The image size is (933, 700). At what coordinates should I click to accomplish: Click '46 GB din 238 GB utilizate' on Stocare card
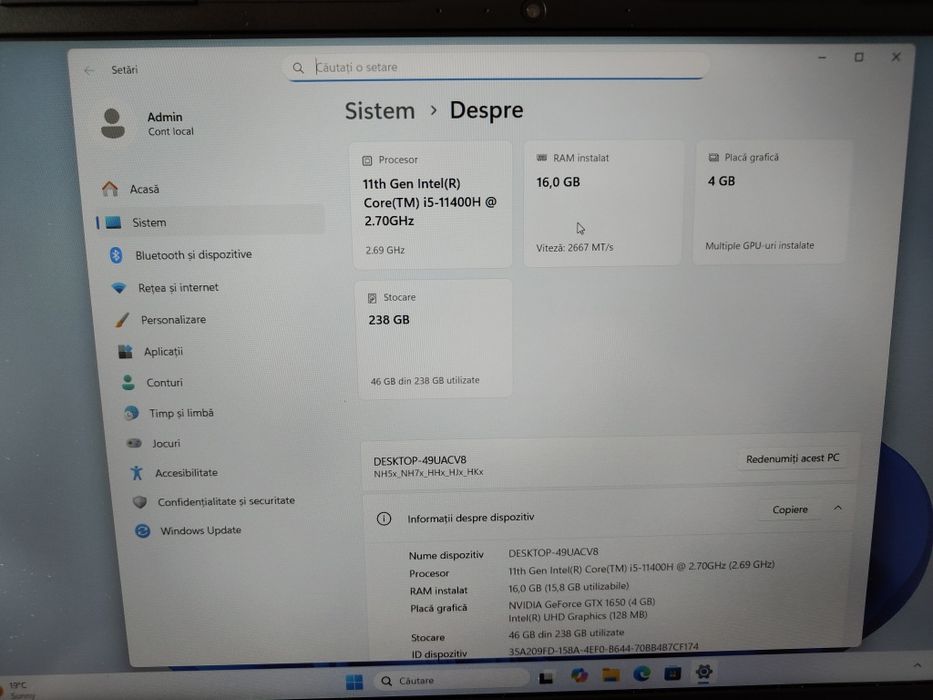[x=425, y=380]
